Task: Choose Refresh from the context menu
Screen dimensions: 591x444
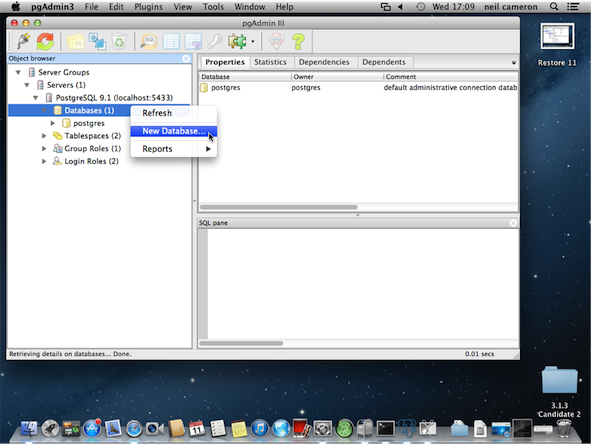Action: coord(174,113)
